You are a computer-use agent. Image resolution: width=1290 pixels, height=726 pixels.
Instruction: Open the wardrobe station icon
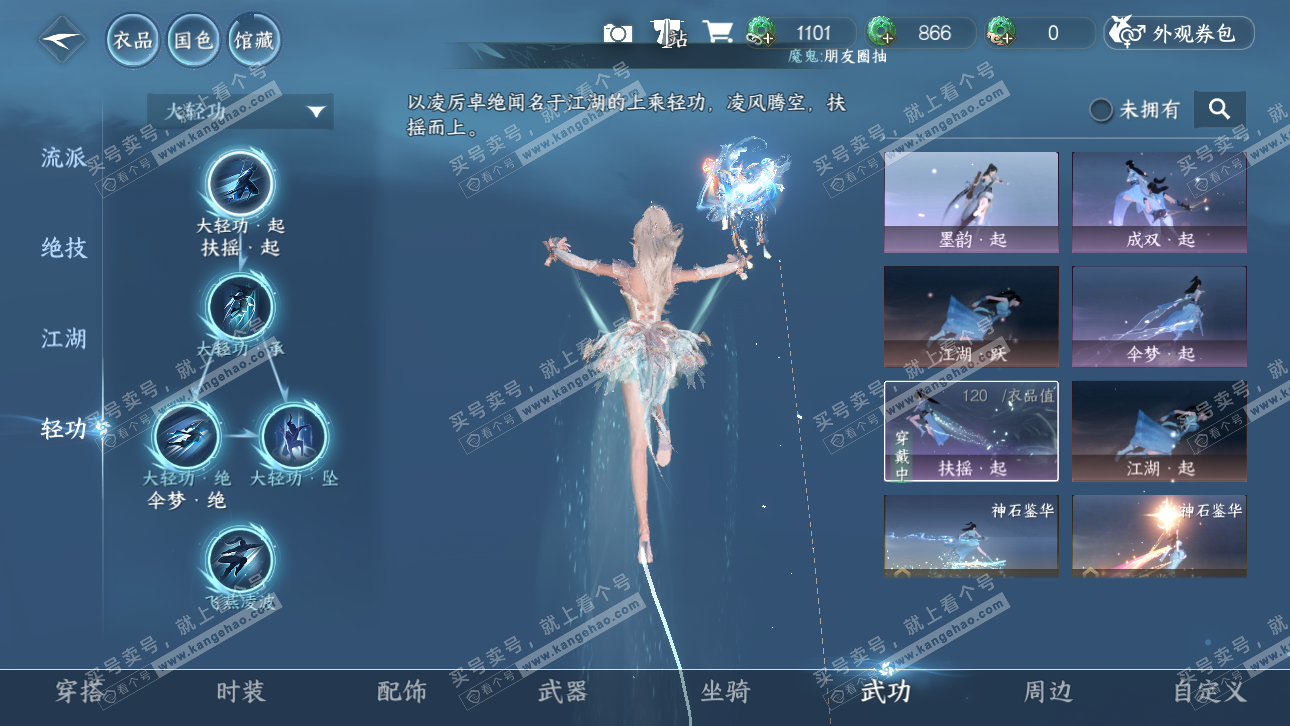click(x=668, y=34)
